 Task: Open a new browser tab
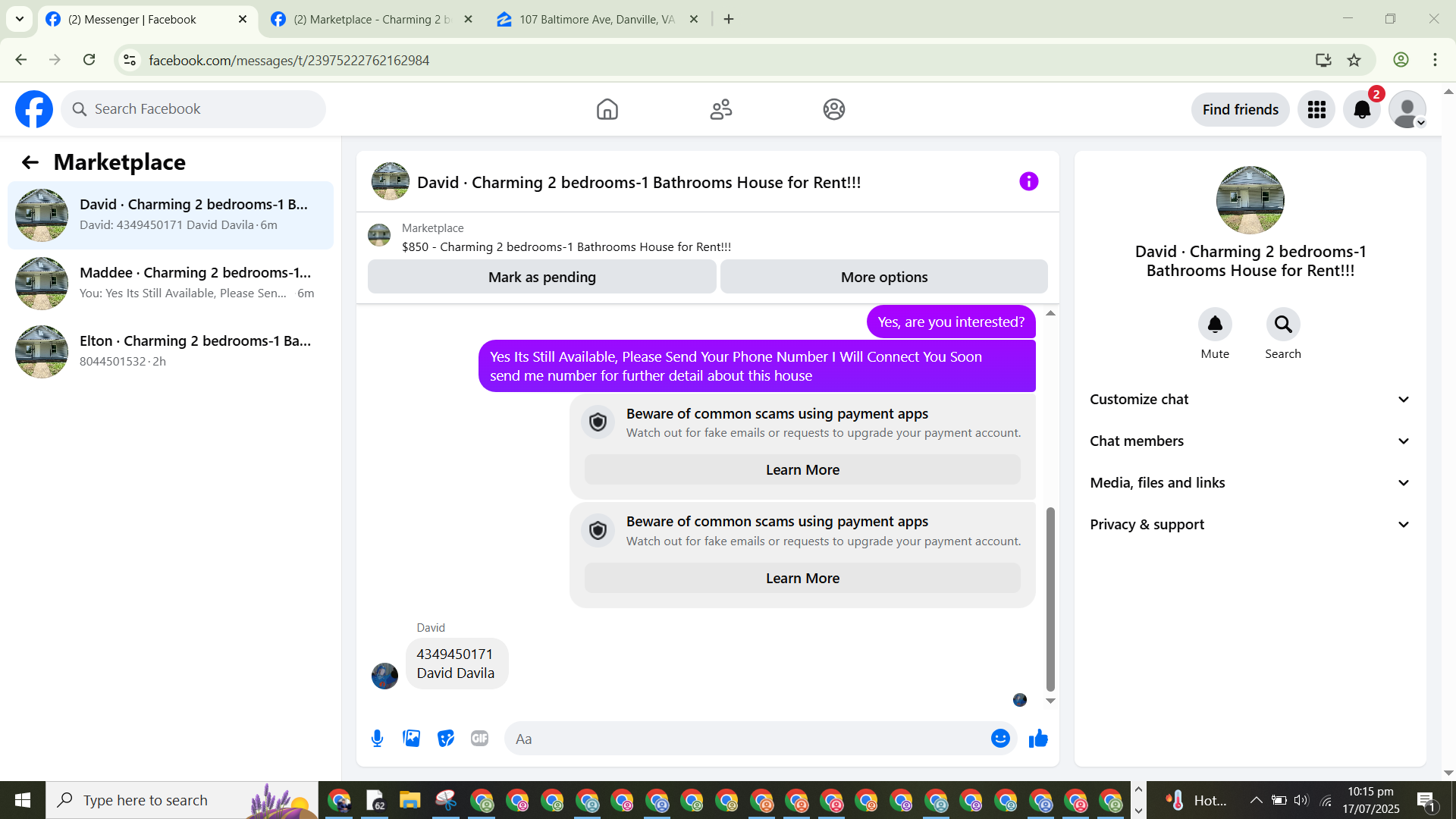(x=729, y=19)
